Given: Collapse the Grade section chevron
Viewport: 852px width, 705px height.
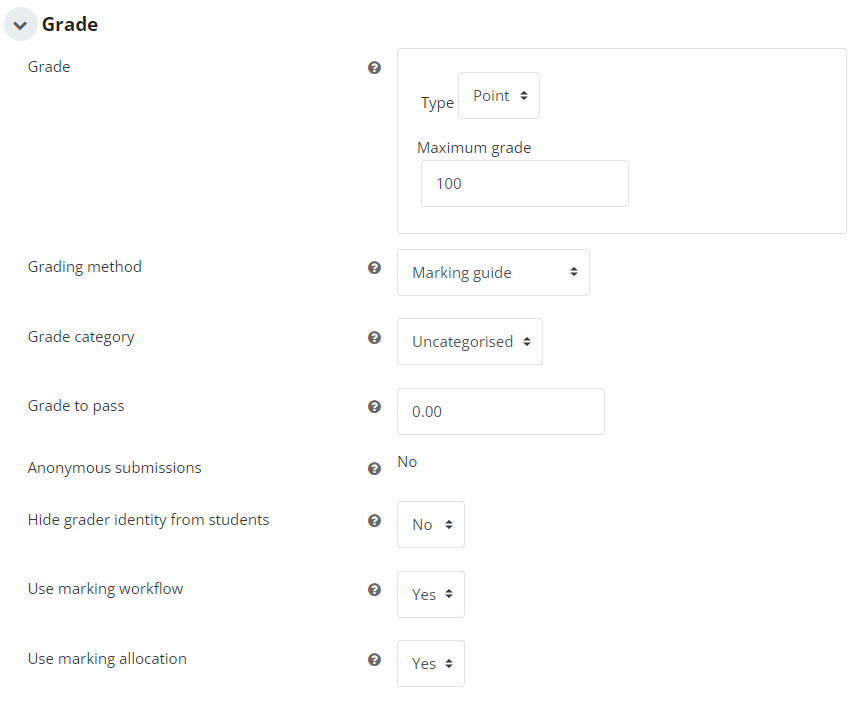Looking at the screenshot, I should coord(21,25).
